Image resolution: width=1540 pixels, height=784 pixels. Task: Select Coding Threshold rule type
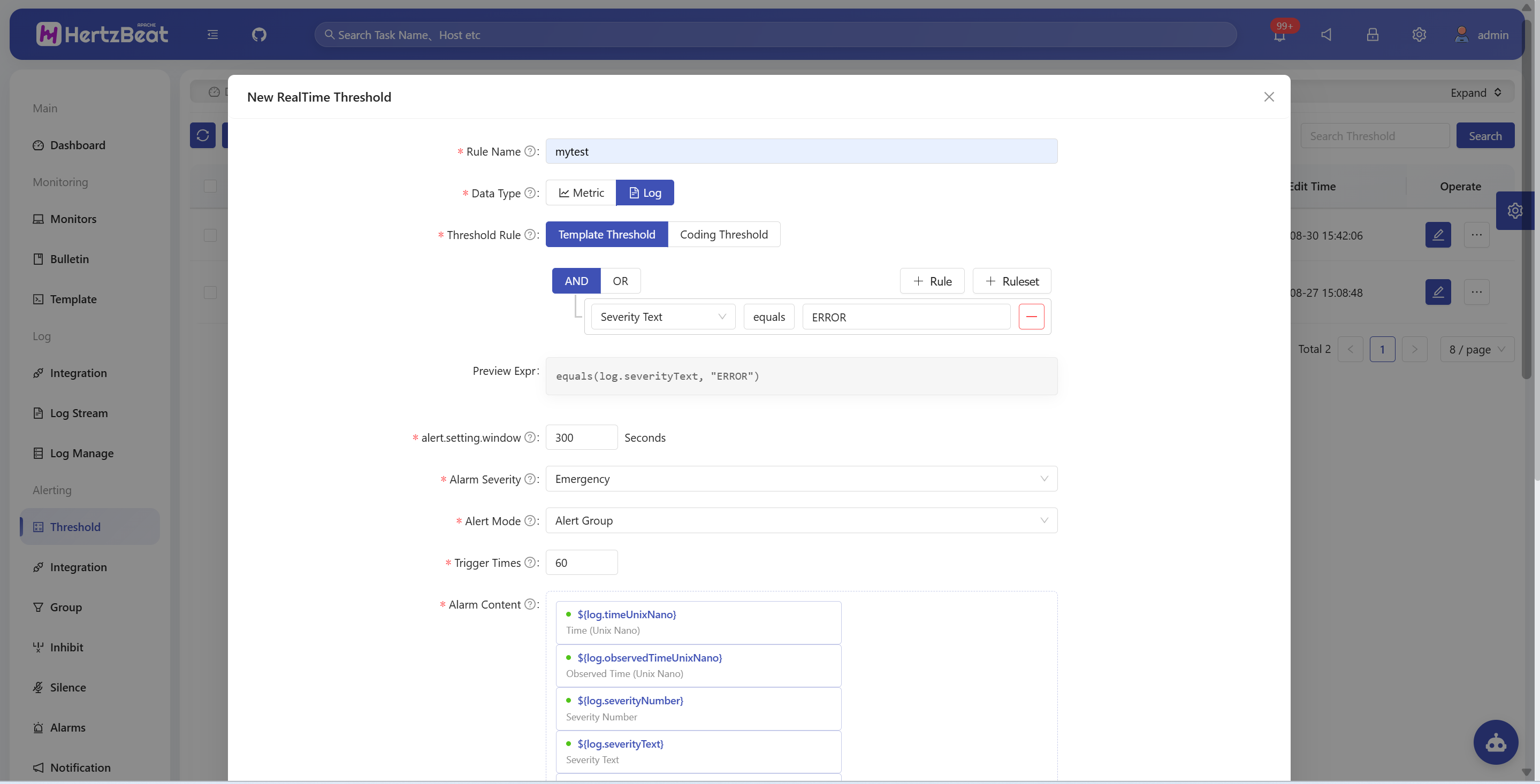click(x=723, y=234)
